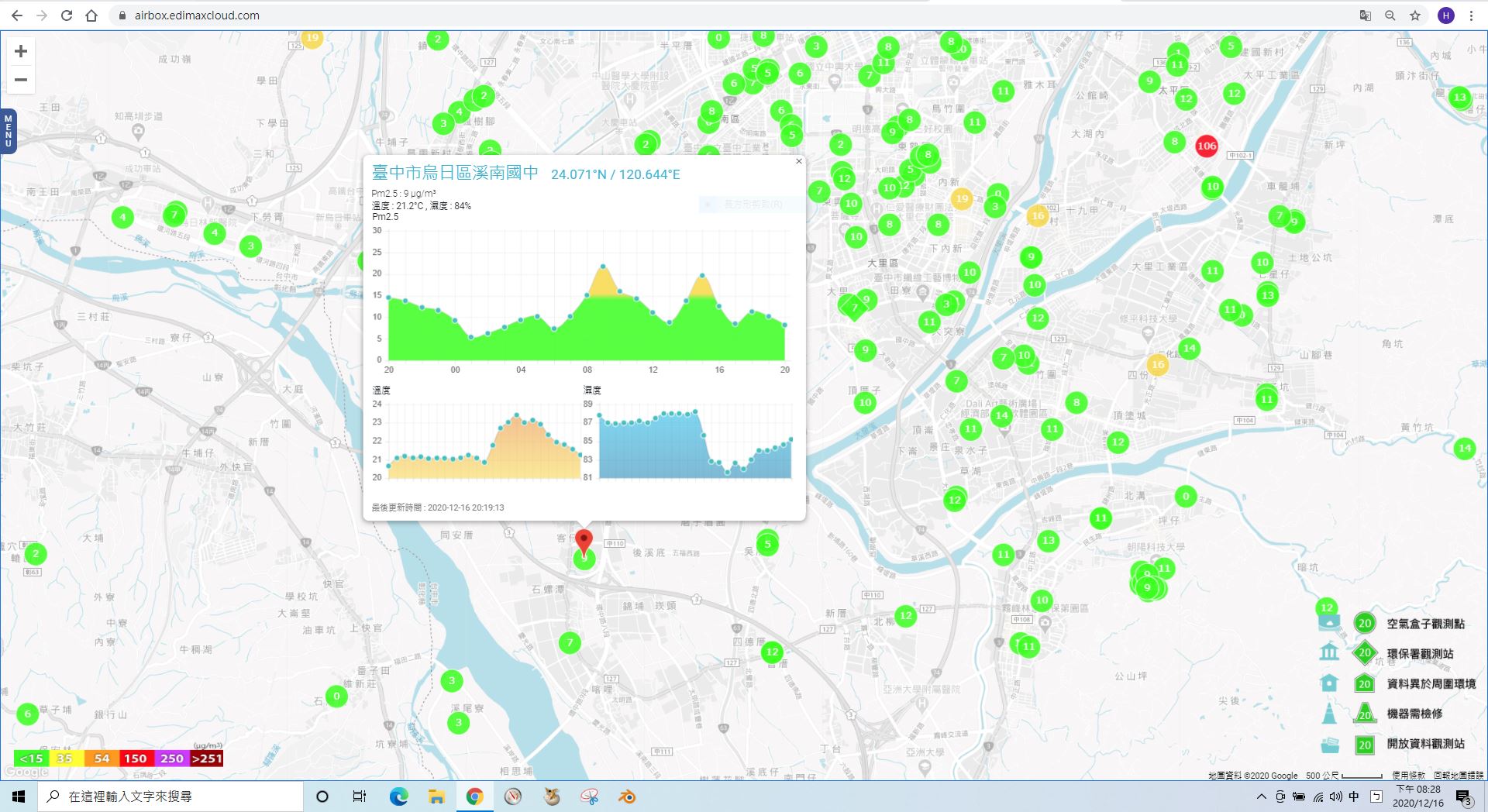
Task: Open the browser home page
Action: click(x=91, y=15)
